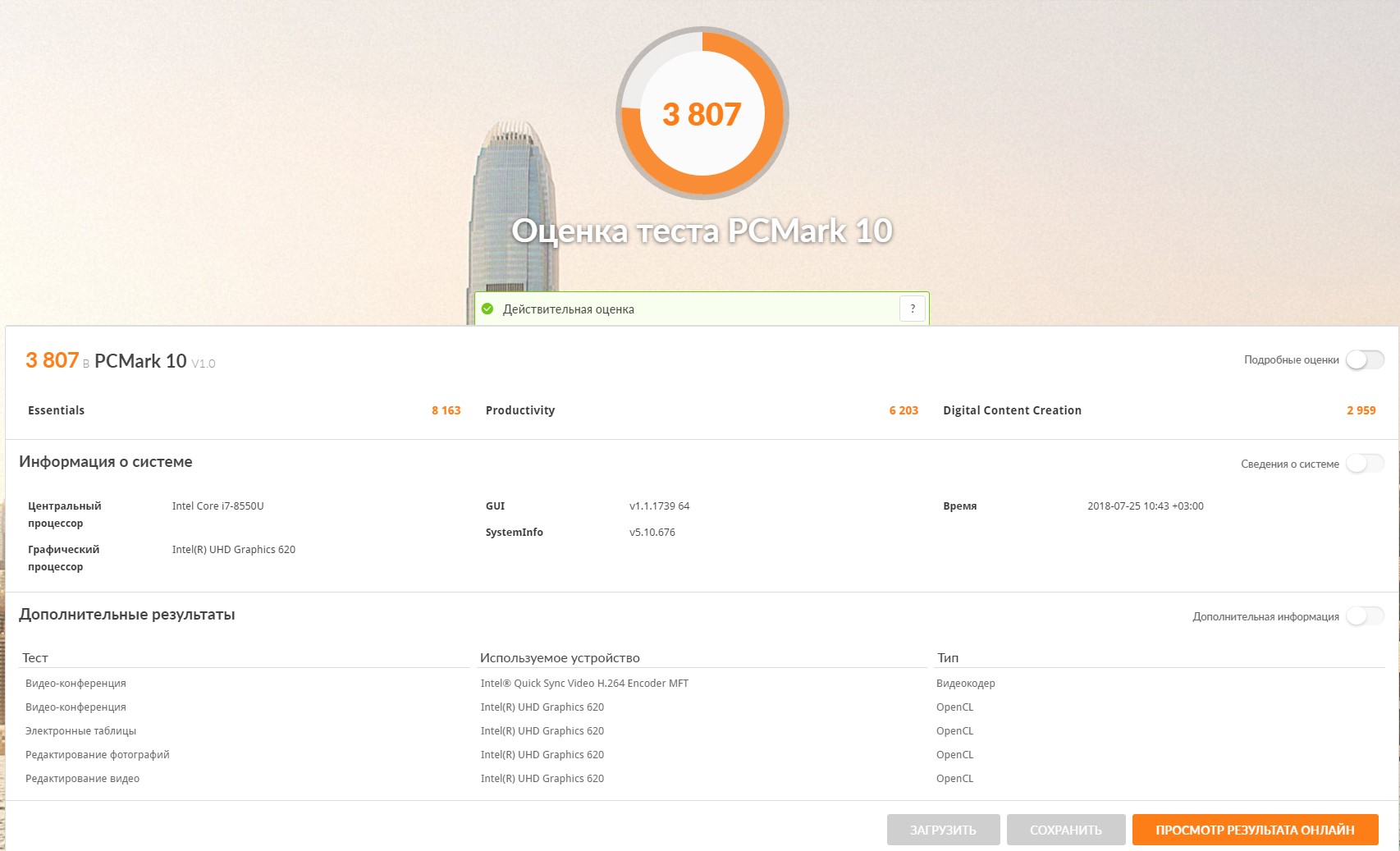The width and height of the screenshot is (1400, 851).
Task: Open ПРОСМОТР РЕЗУЛЬТАТА ОНЛАЙН
Action: point(1255,830)
